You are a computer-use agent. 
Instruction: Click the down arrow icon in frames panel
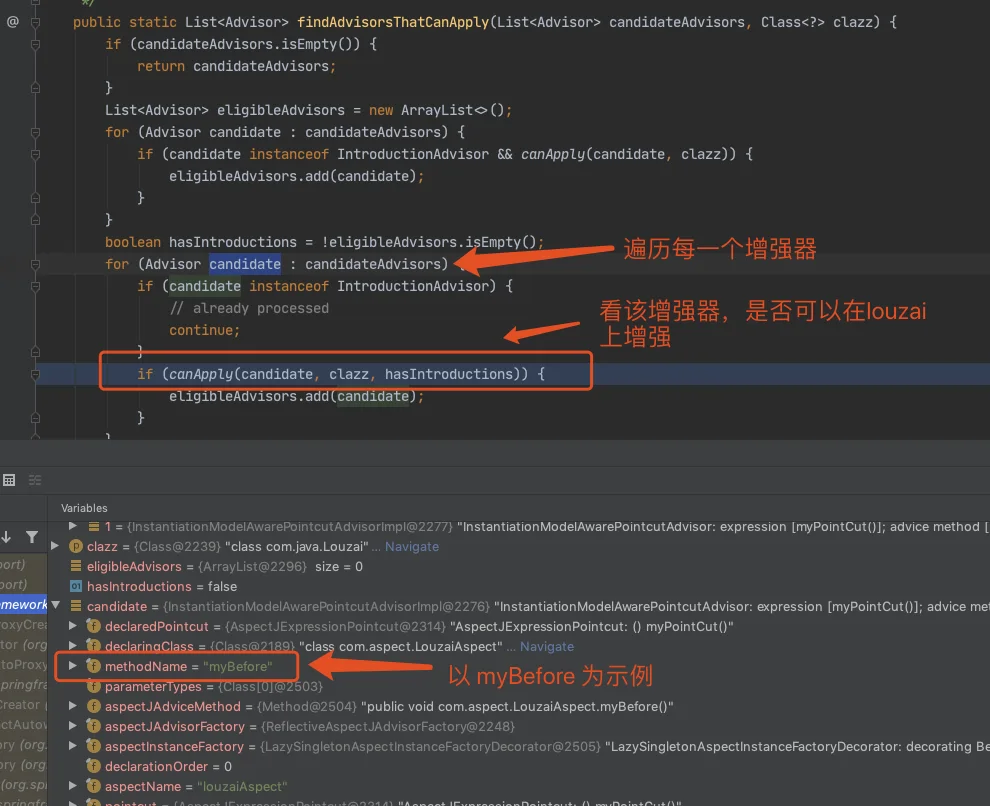tap(6, 537)
